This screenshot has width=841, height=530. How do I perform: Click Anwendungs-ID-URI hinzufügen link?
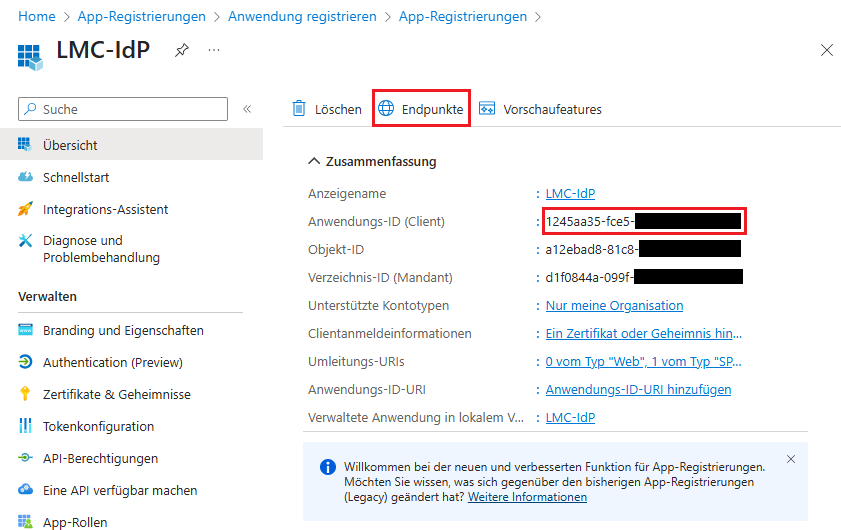click(638, 389)
